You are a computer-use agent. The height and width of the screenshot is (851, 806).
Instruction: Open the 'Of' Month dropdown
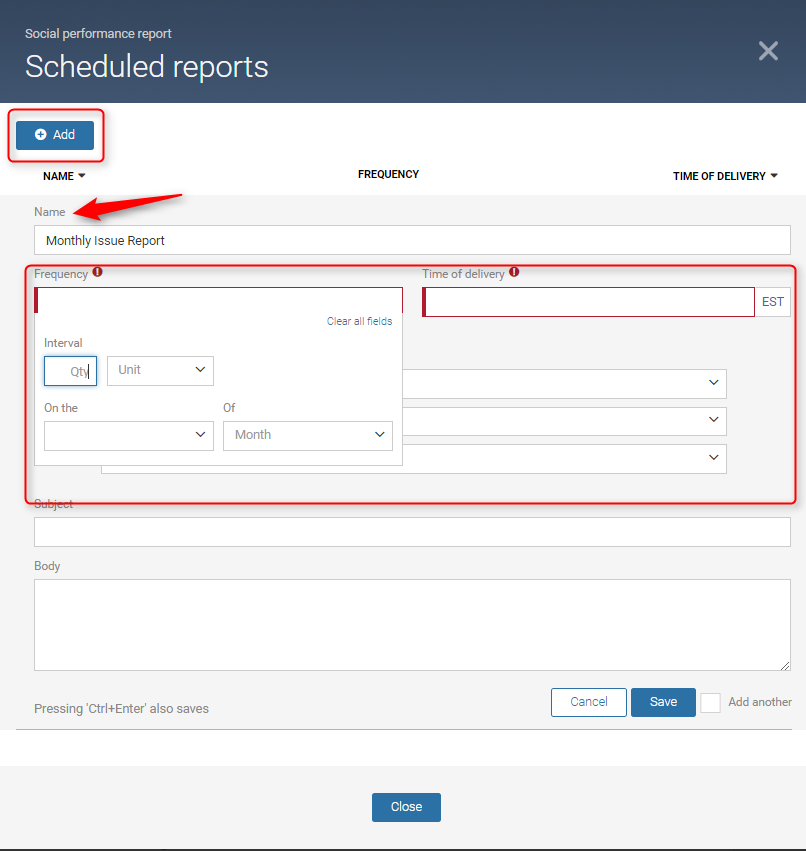[x=308, y=436]
